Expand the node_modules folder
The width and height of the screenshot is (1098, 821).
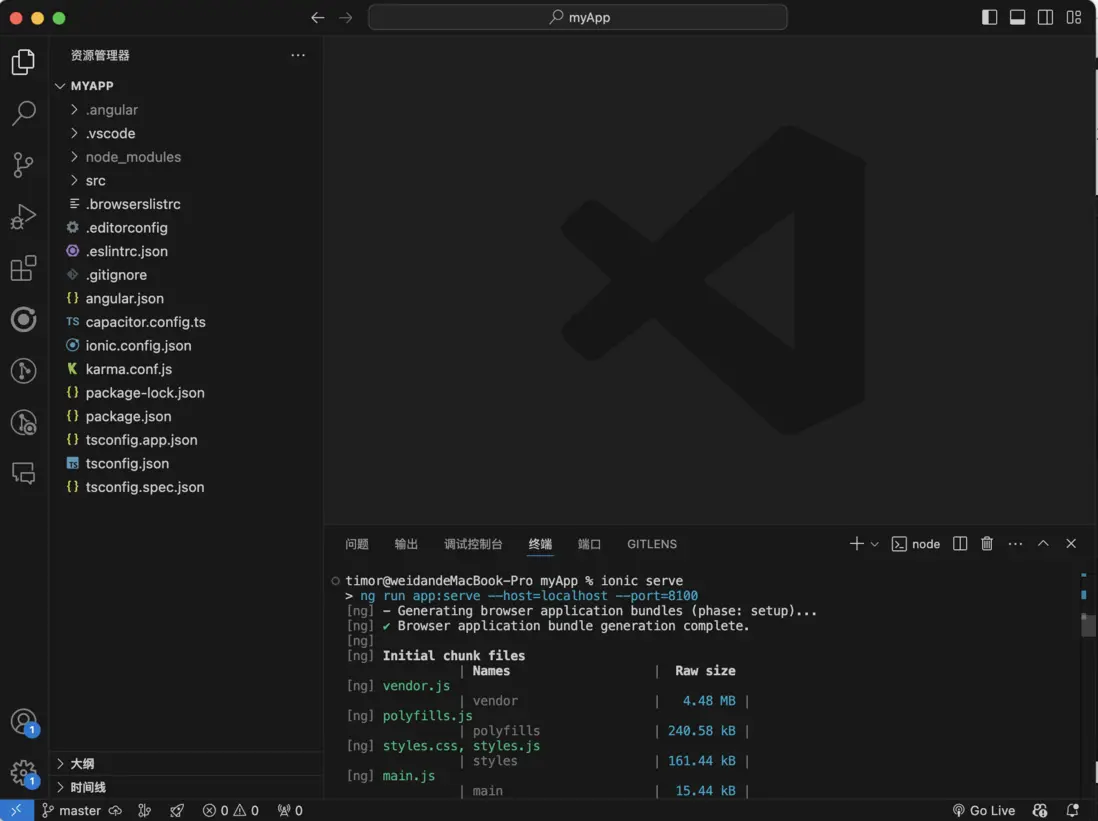click(x=132, y=157)
